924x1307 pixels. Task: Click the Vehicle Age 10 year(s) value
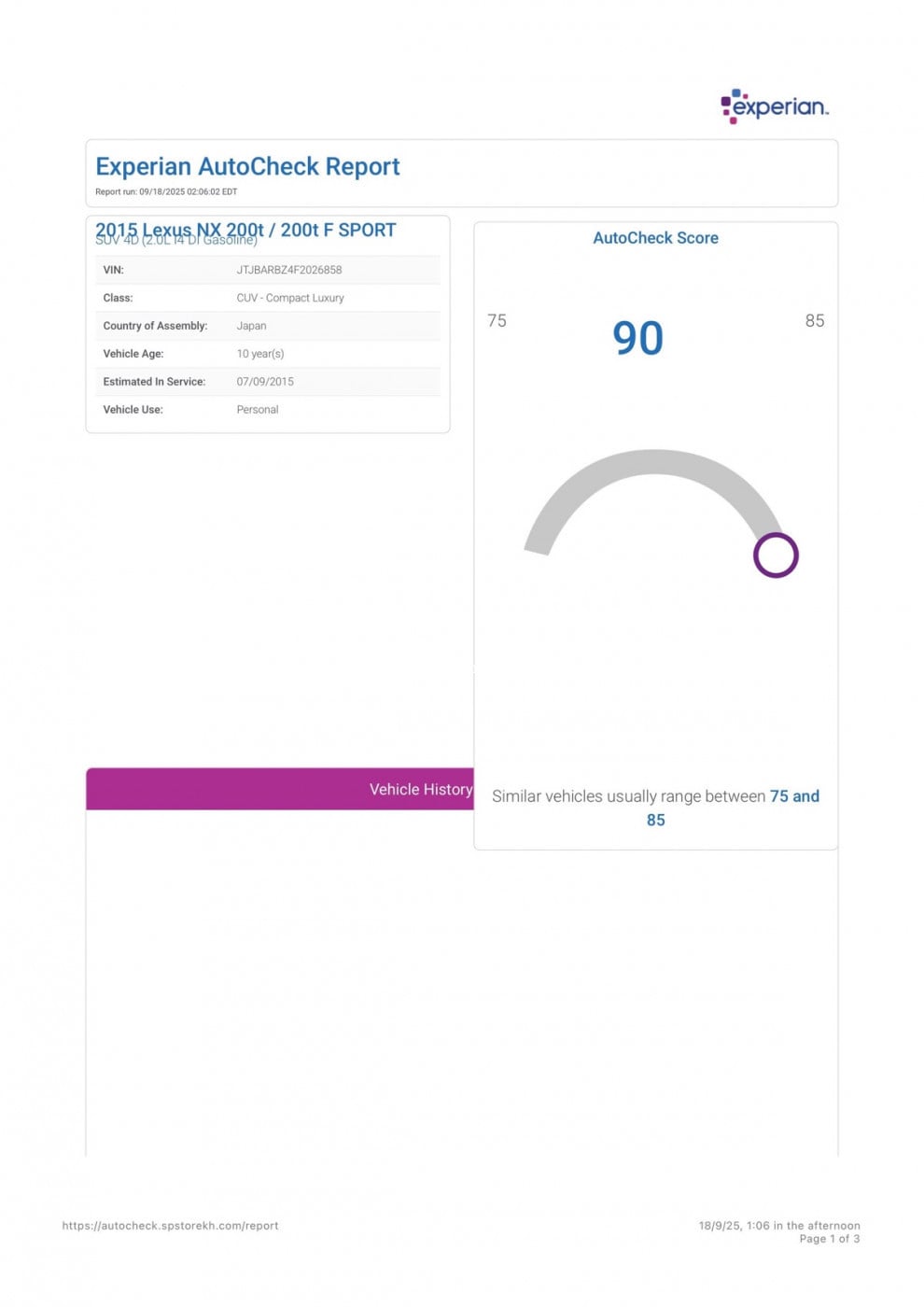point(259,354)
